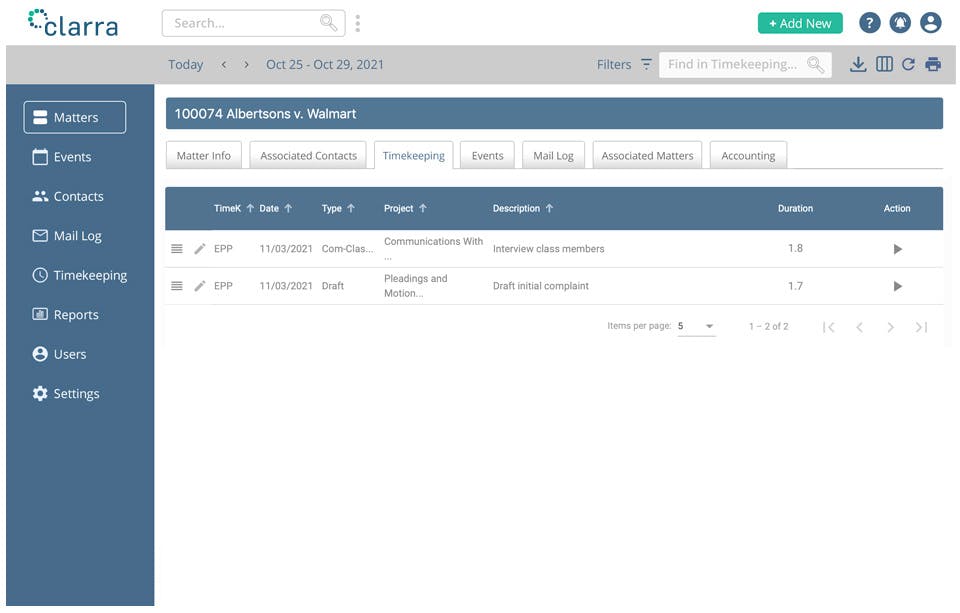Open the notifications bell icon
The image size is (960, 613).
(x=900, y=23)
